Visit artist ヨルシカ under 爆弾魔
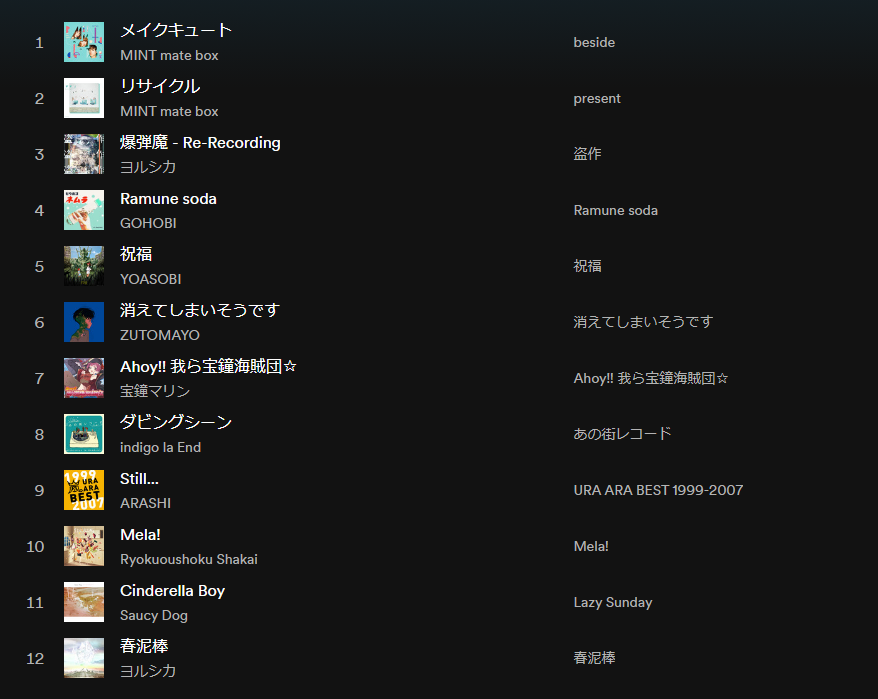878x699 pixels. tap(148, 167)
